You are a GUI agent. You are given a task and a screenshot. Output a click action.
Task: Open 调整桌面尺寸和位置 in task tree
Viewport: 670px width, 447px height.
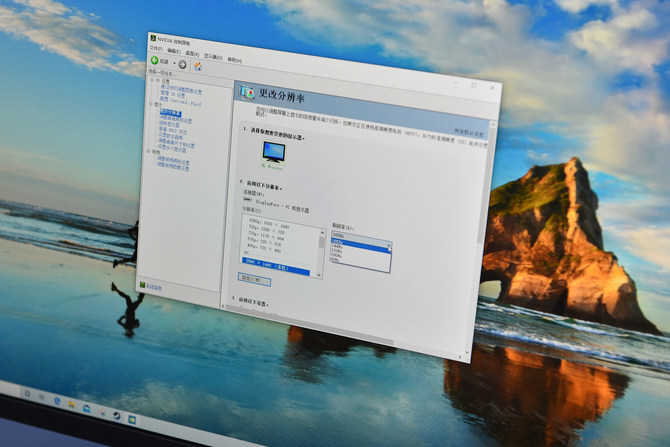(x=176, y=143)
